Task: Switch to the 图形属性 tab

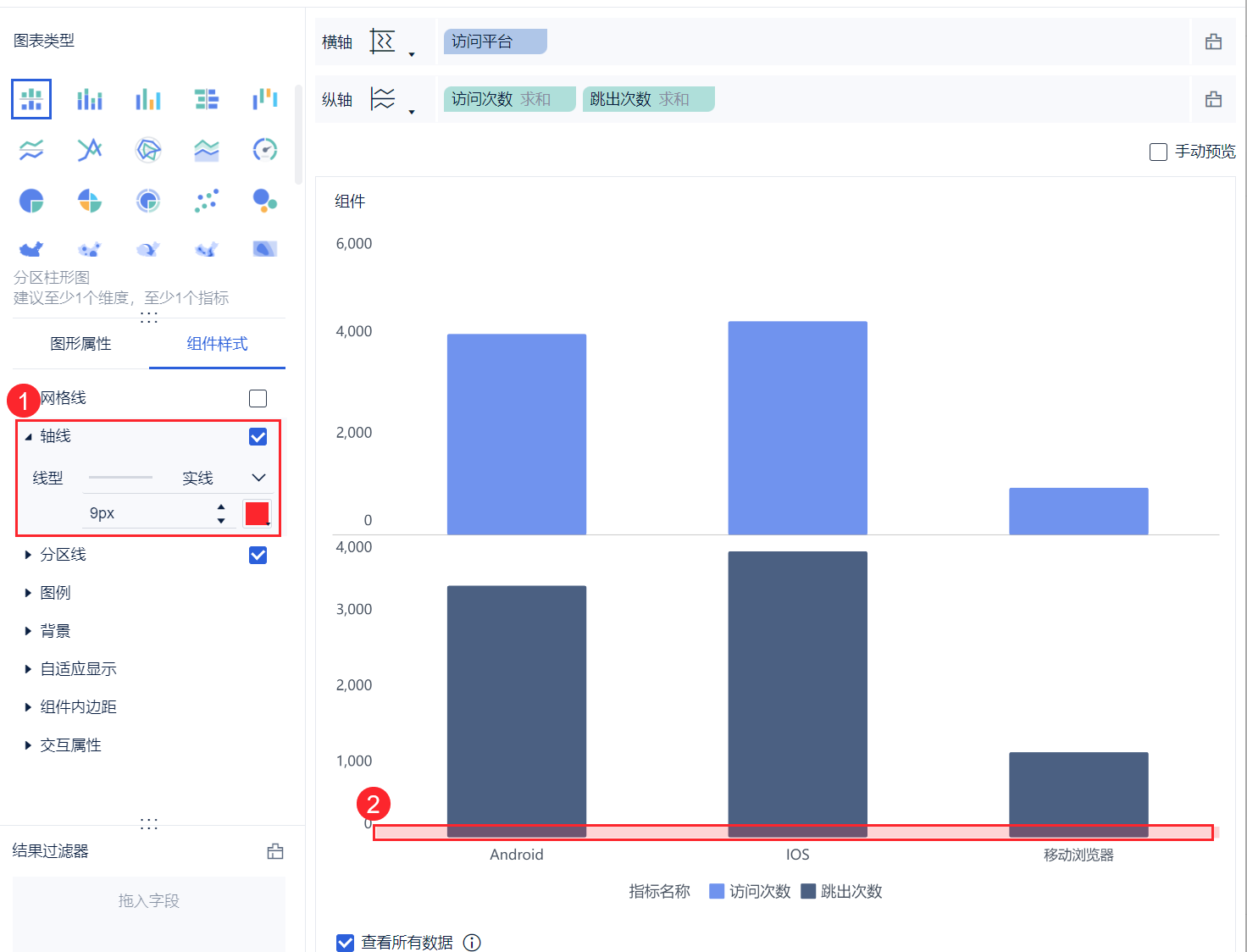Action: click(x=80, y=344)
